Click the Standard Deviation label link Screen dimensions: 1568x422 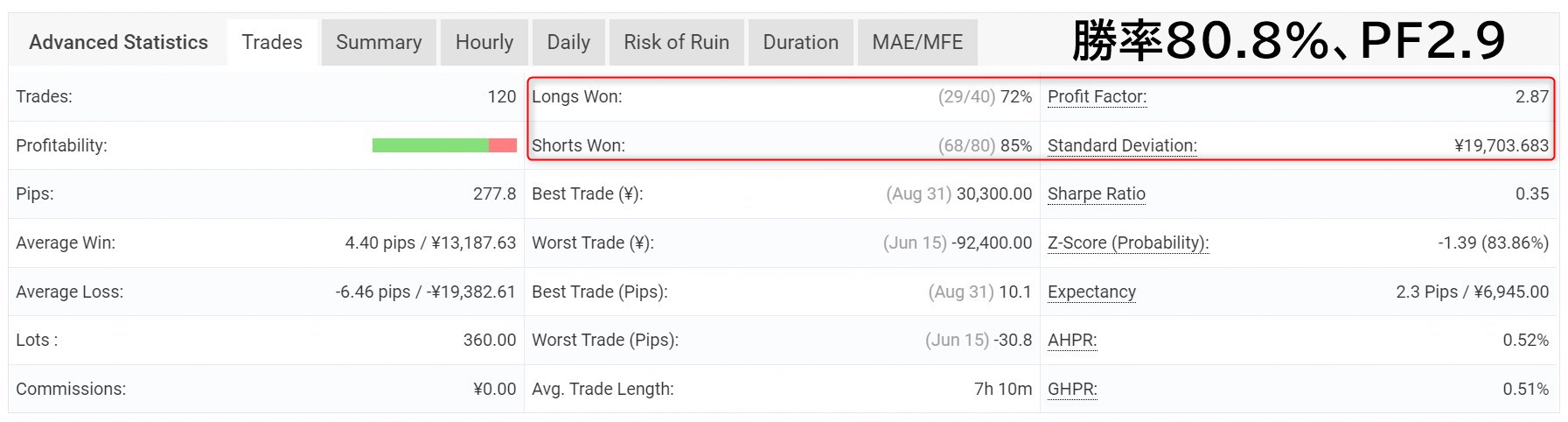pos(1122,145)
